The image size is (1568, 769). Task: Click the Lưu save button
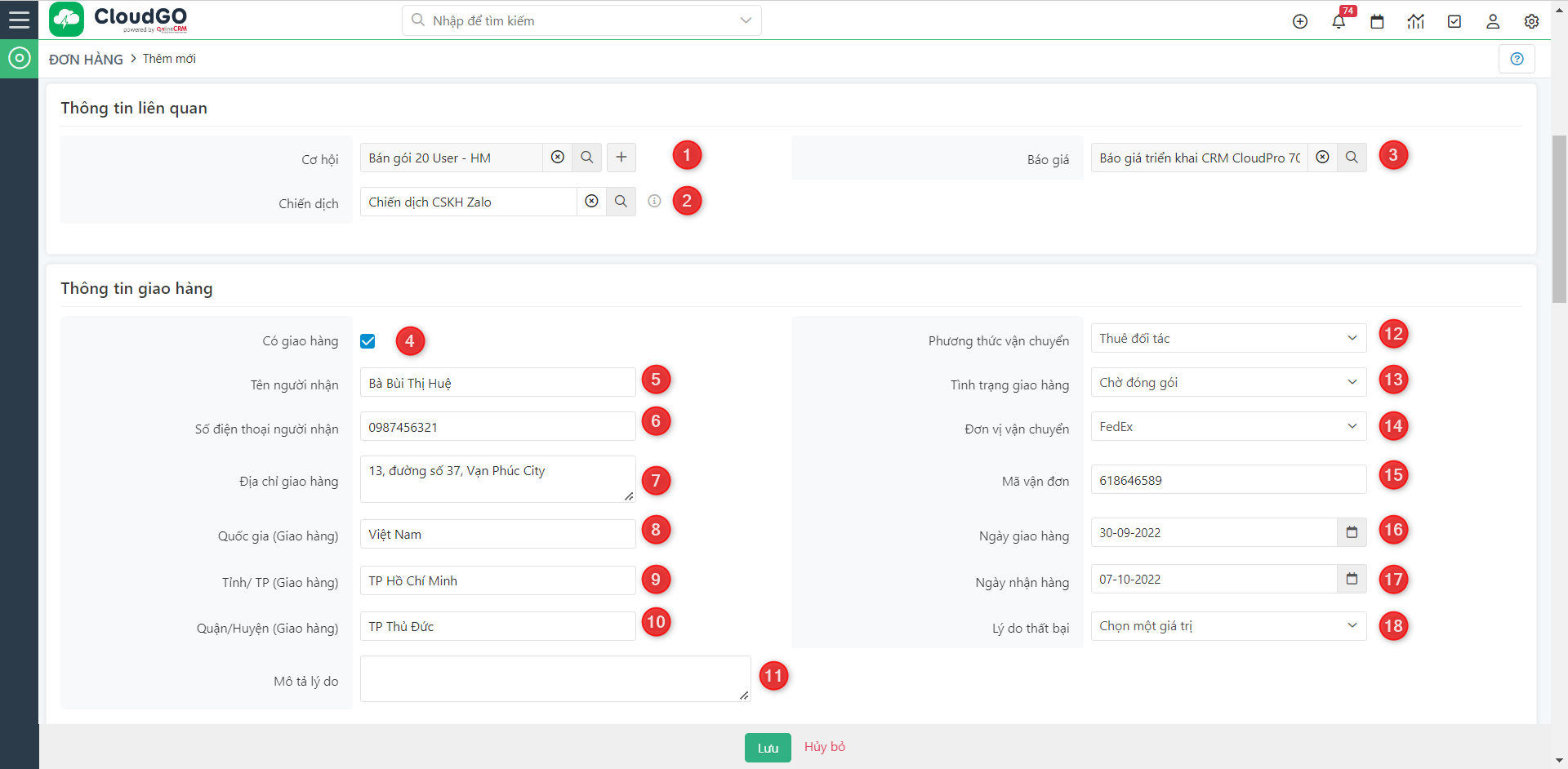click(x=767, y=748)
